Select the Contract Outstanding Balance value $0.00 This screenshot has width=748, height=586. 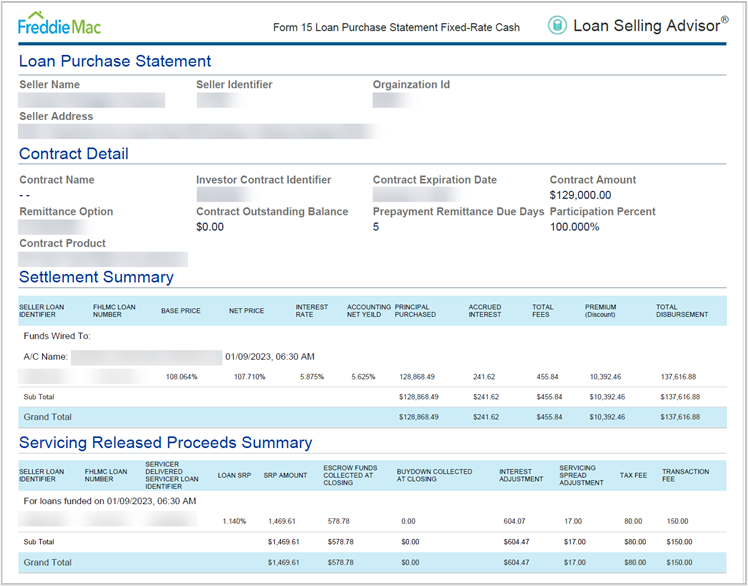[210, 227]
